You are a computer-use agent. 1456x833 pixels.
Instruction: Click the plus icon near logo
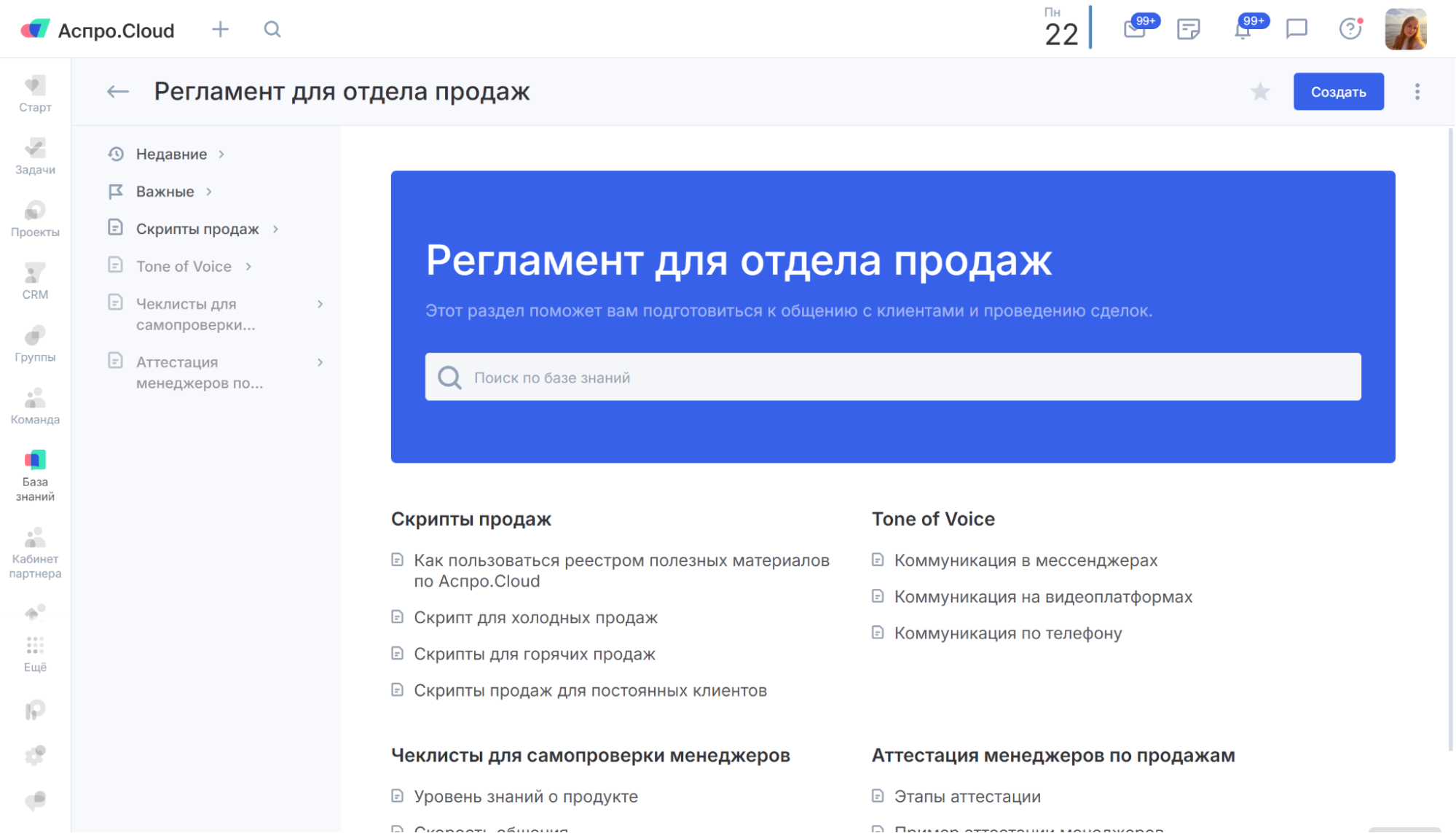(220, 29)
